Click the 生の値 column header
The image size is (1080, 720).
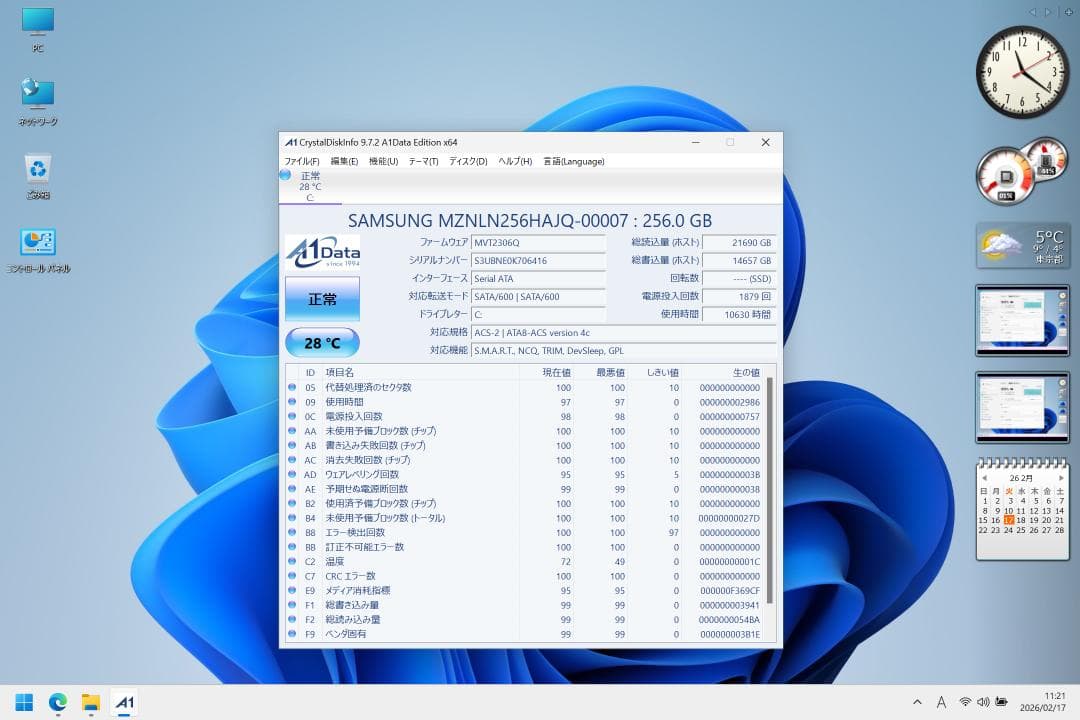[x=722, y=372]
